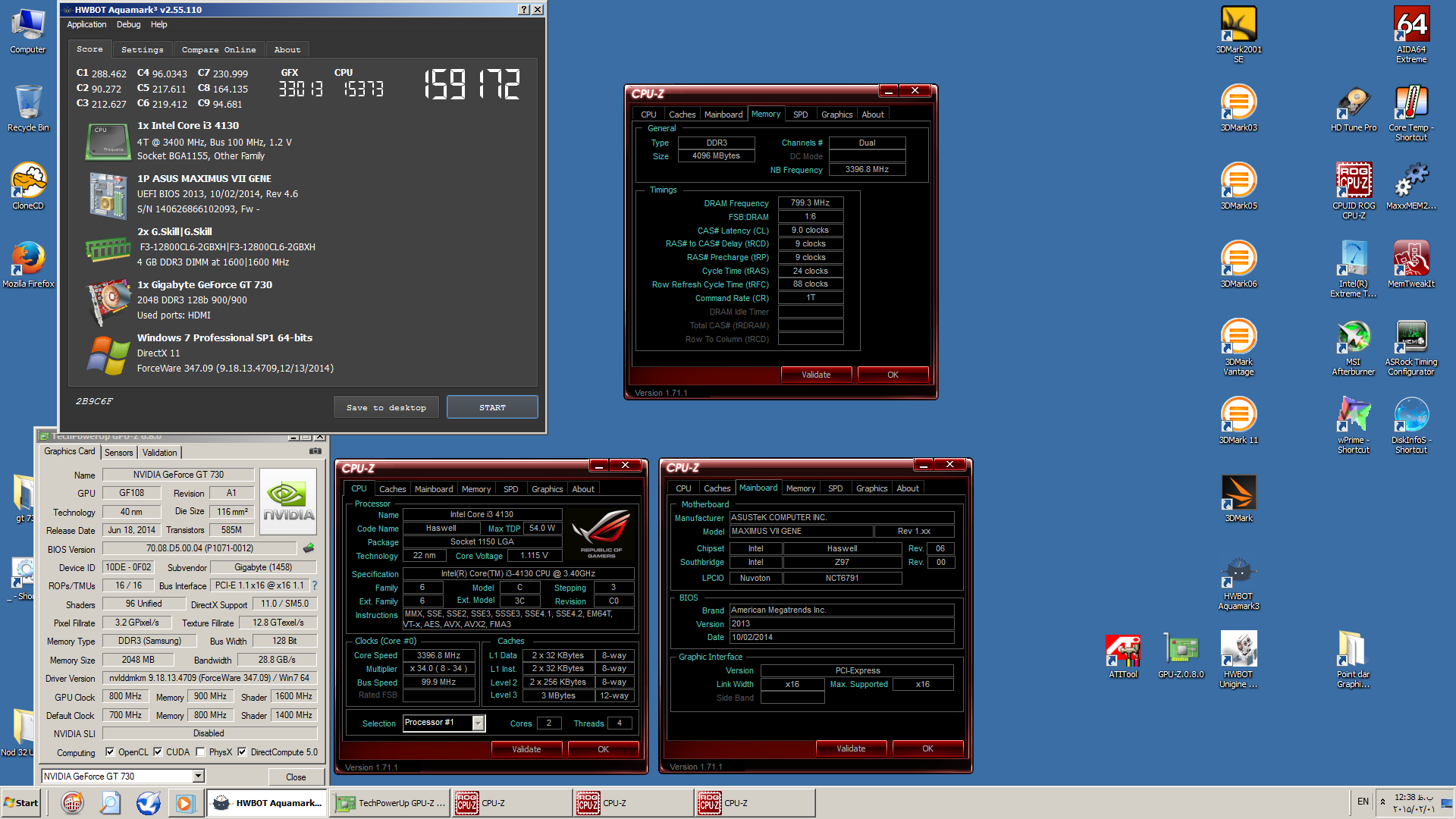The height and width of the screenshot is (819, 1456).
Task: Open the HD Tune Pro desktop icon
Action: click(x=1354, y=108)
